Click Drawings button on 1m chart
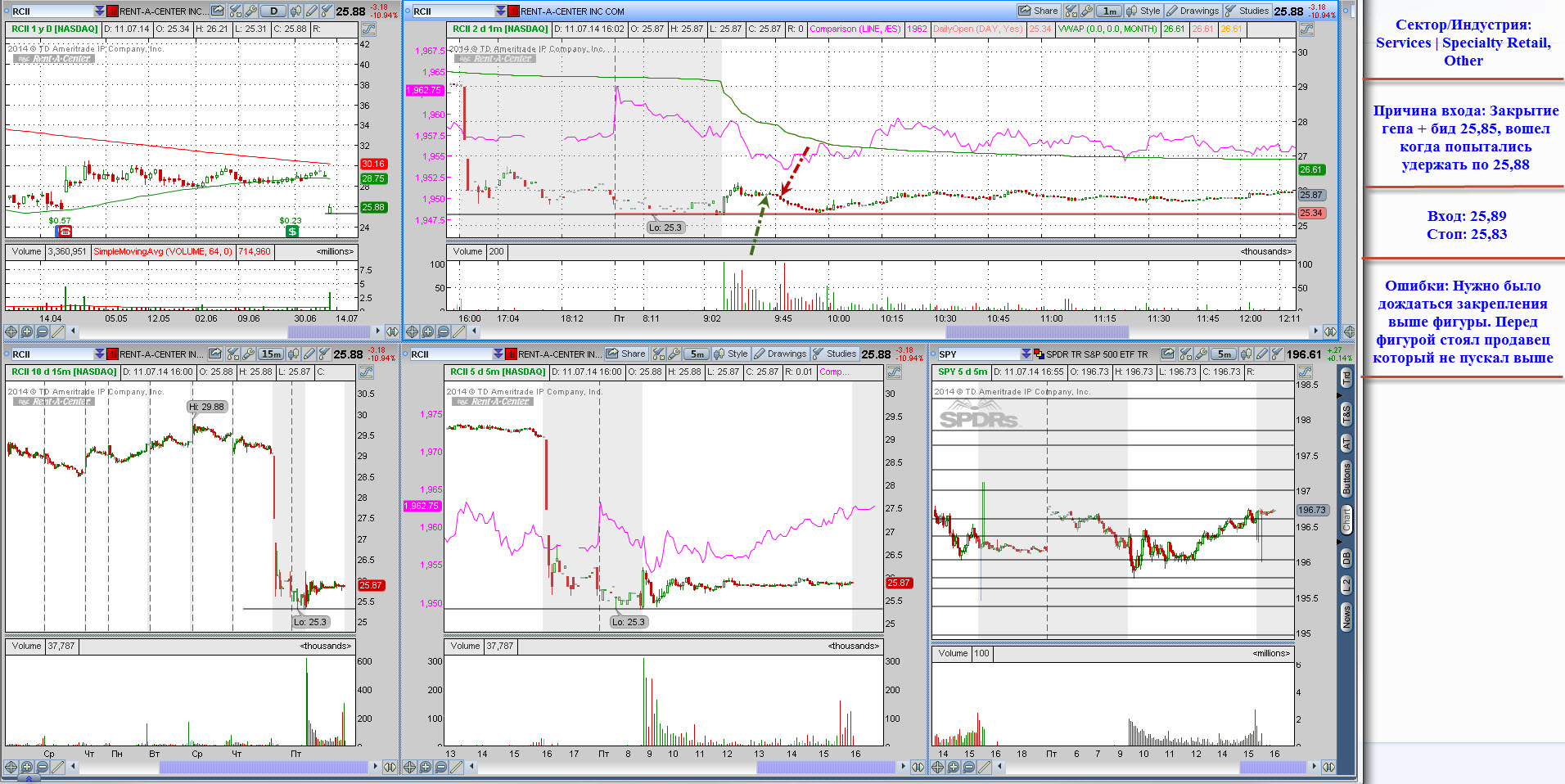Screen dimensions: 1565x784 (x=1193, y=11)
